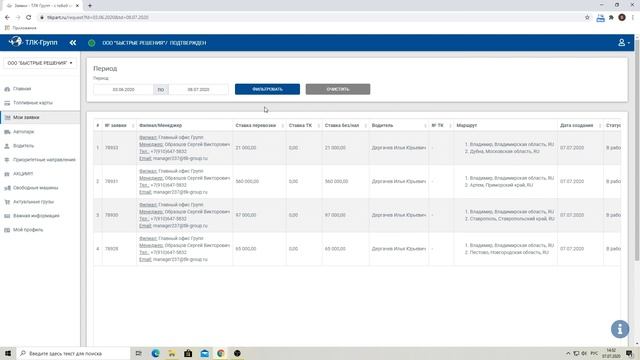
Task: Click the ТЛК-Групп logo
Action: tap(33, 42)
